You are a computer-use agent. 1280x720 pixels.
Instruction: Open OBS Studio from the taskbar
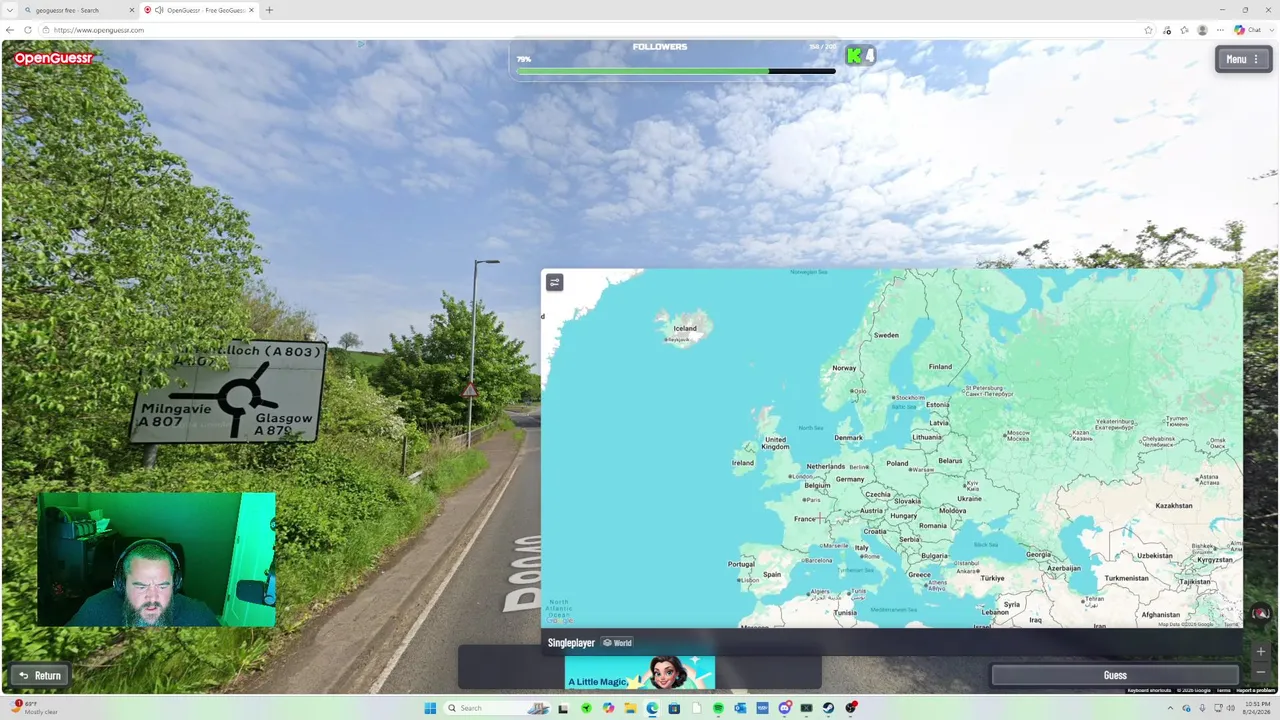point(851,708)
